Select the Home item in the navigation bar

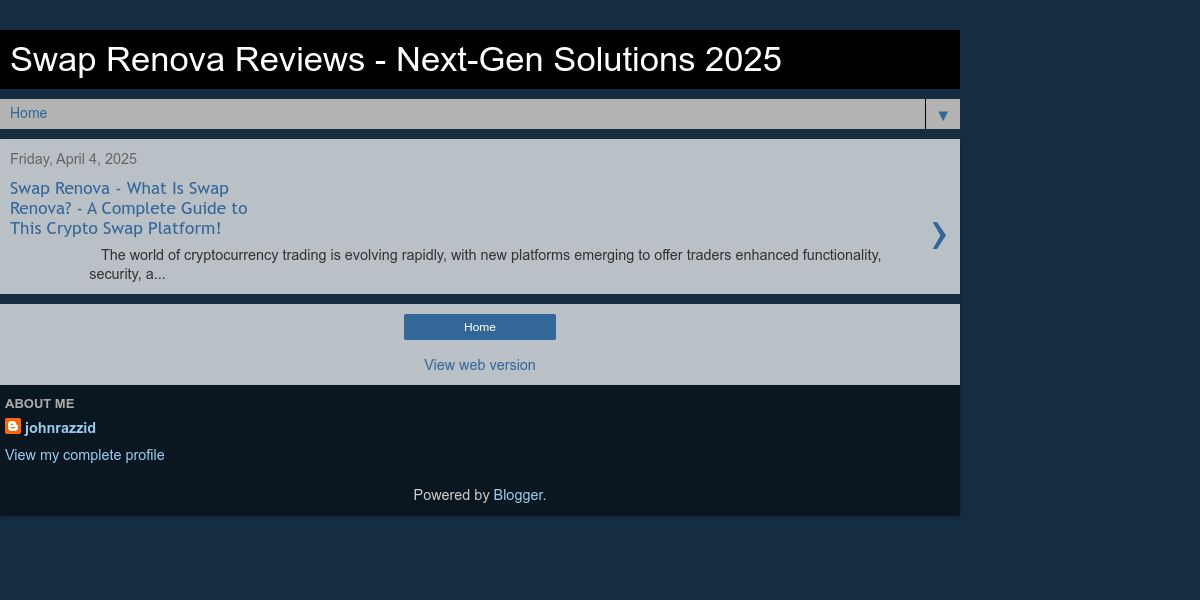[x=29, y=113]
